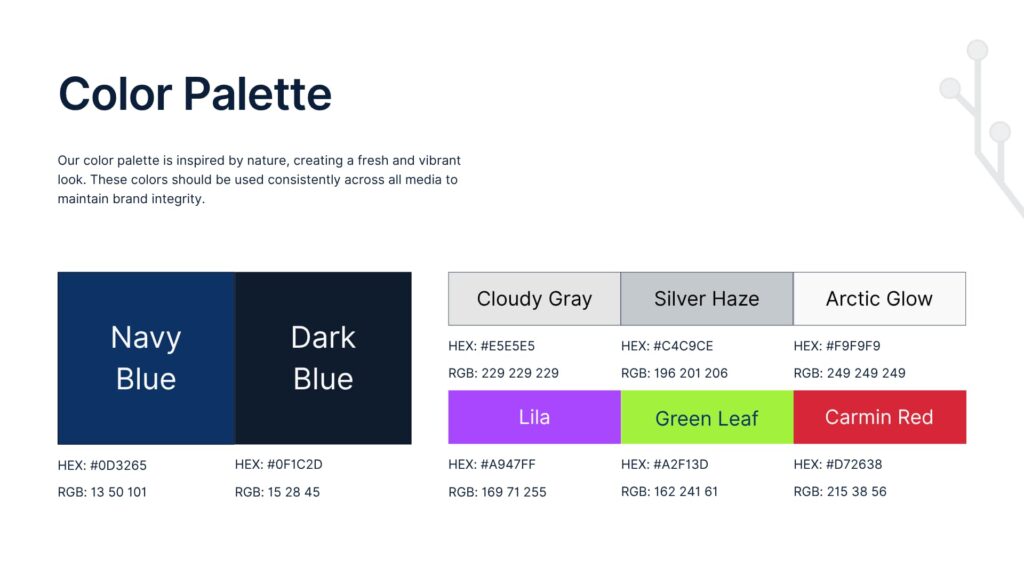Click the HEX: #D72638 label
1024x576 pixels.
(838, 464)
